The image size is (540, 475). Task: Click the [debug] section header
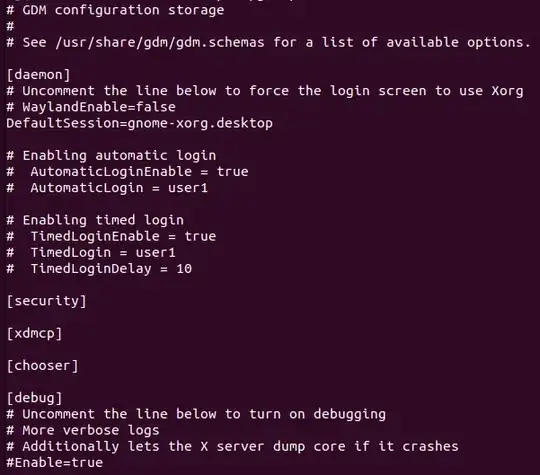tap(34, 398)
